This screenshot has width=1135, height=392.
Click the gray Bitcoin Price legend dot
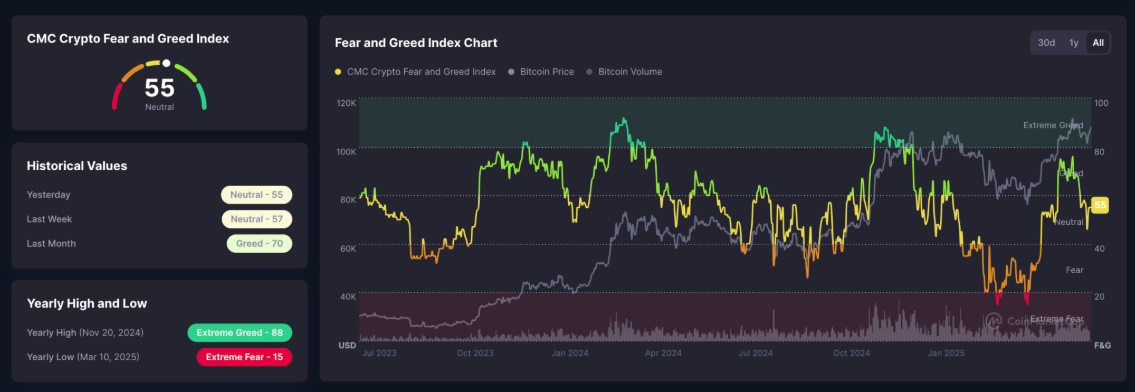[512, 72]
